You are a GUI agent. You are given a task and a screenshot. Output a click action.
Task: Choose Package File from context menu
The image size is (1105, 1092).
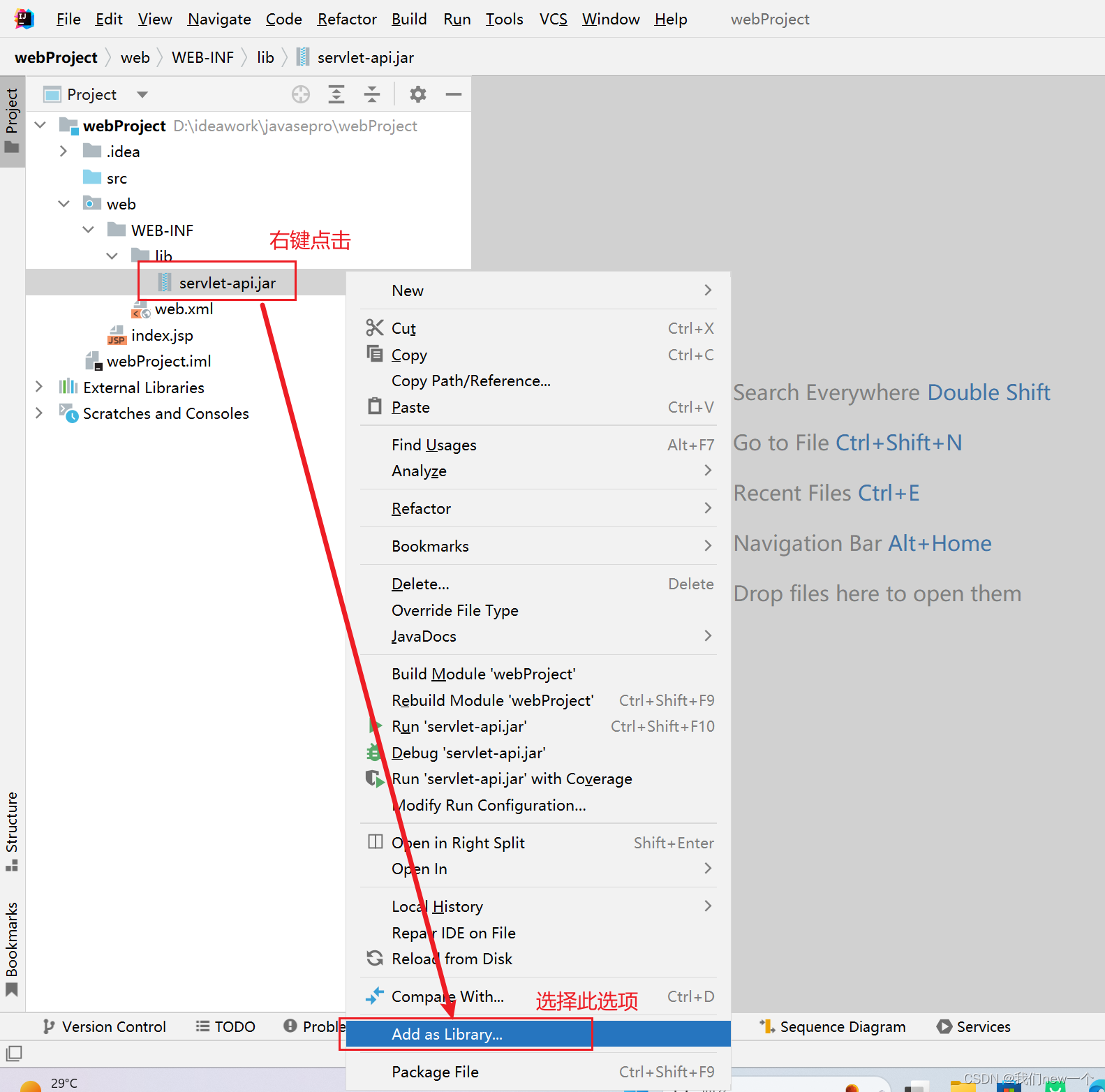[538, 1072]
